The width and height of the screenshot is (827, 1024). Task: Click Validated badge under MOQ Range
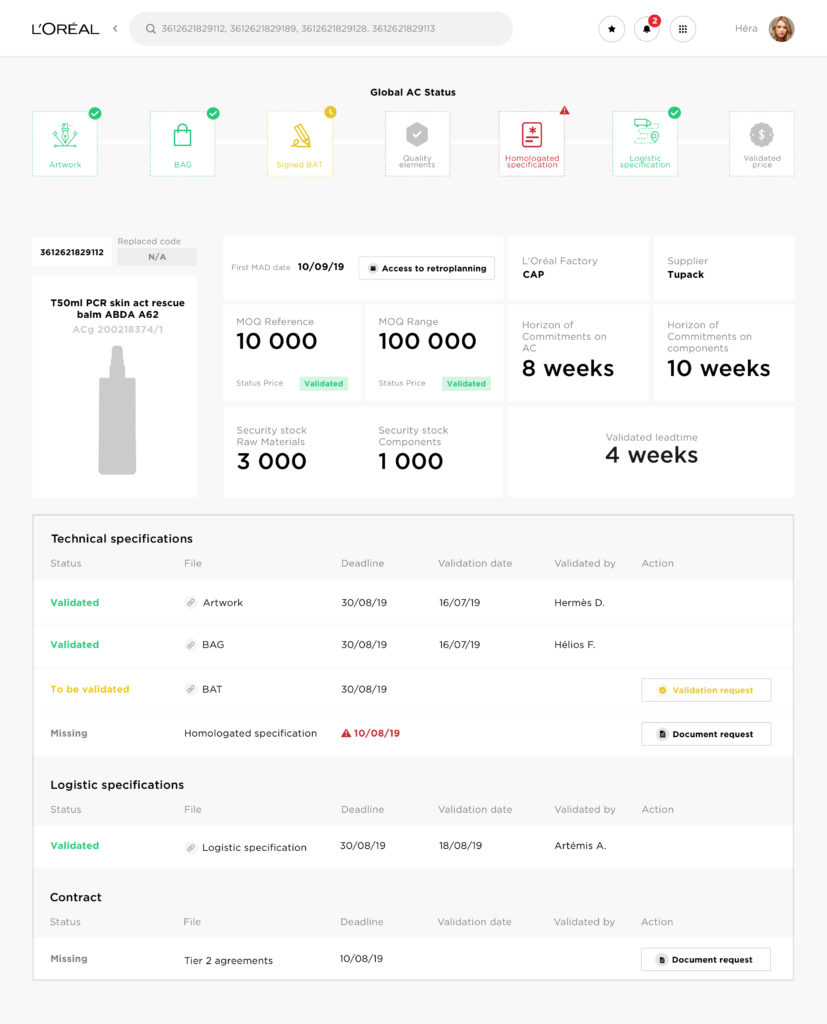[x=466, y=383]
